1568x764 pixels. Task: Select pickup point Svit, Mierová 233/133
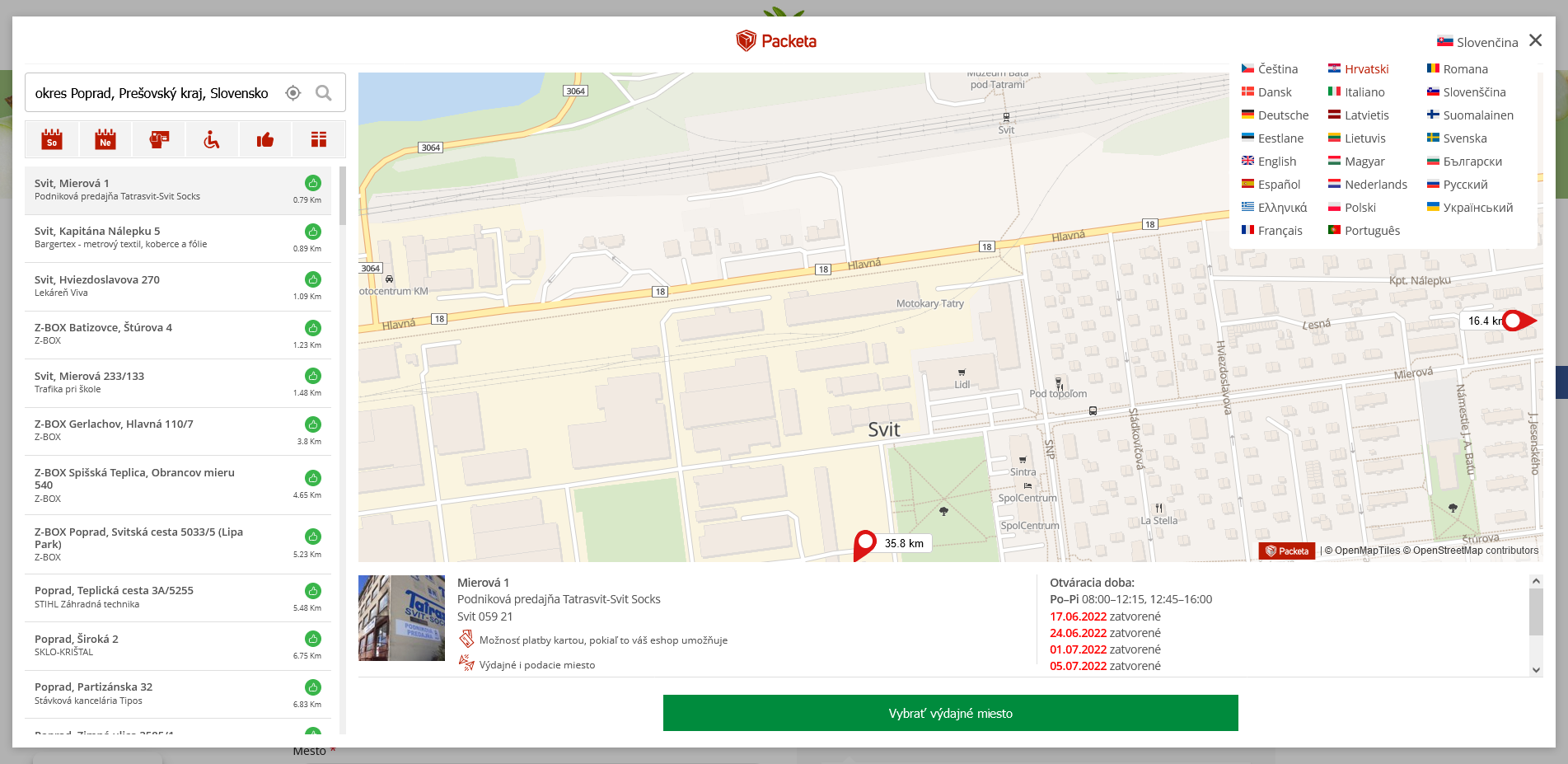178,383
